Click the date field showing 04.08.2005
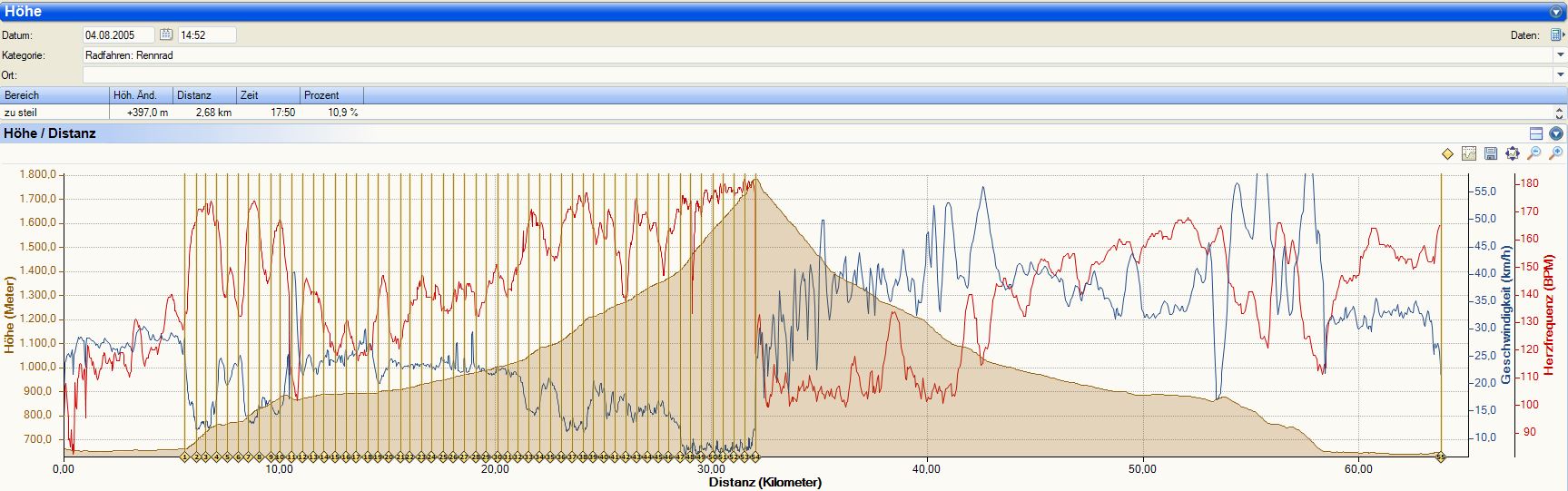The image size is (1568, 491). click(x=119, y=35)
